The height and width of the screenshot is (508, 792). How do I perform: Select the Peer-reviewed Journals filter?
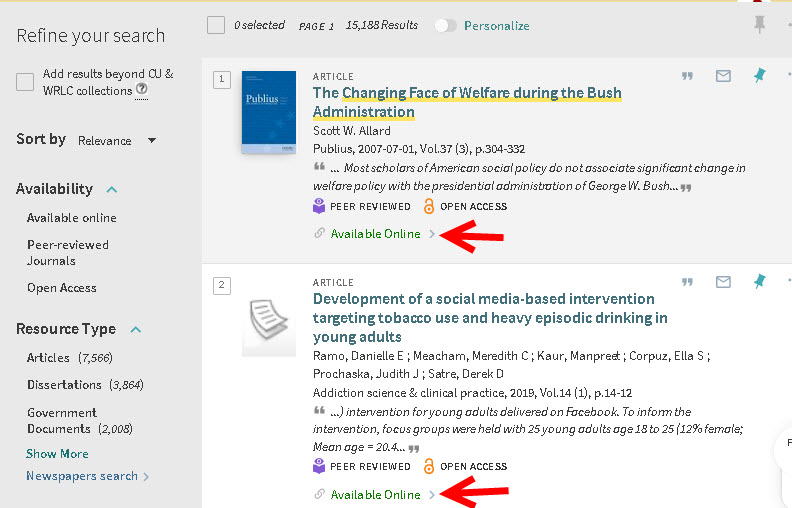coord(68,252)
